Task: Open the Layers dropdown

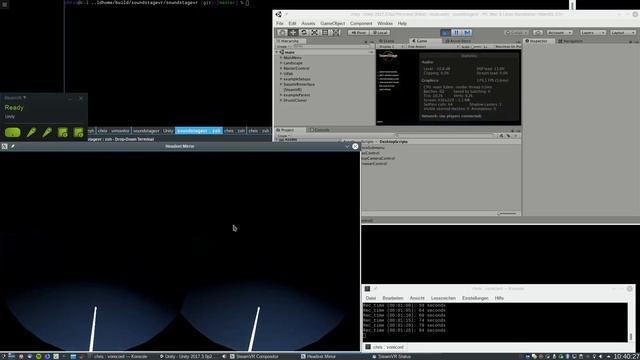Action: pos(593,32)
